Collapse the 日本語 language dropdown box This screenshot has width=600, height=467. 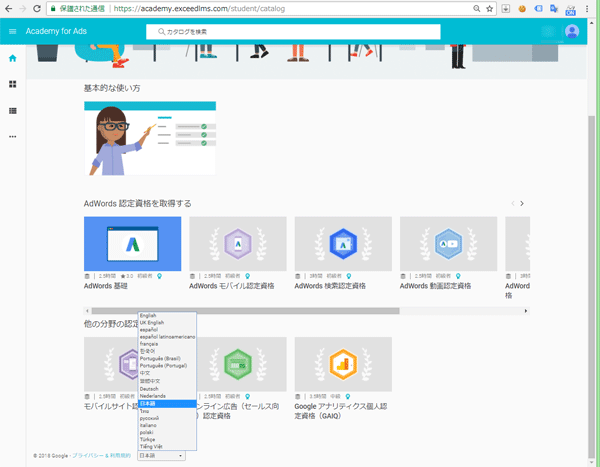click(161, 456)
